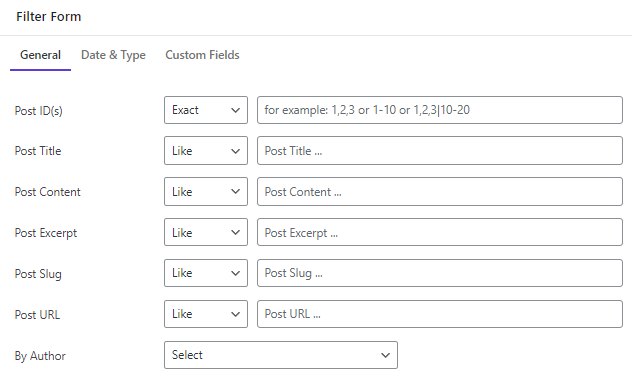Click into the Post Excerpt text field

pos(440,232)
